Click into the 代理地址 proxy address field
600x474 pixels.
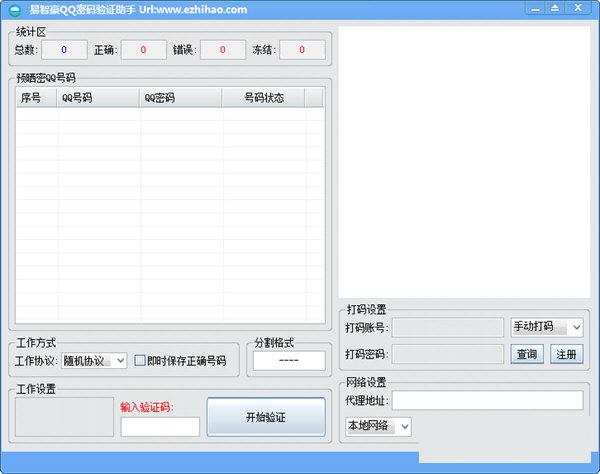487,400
